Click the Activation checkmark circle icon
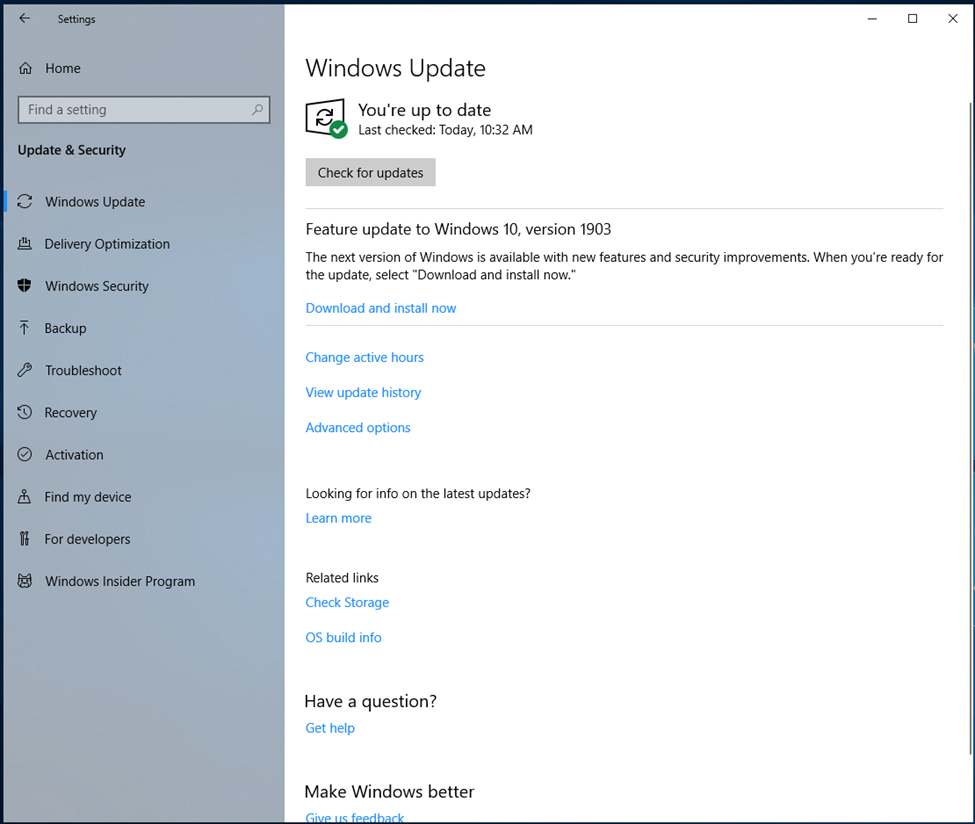Image resolution: width=975 pixels, height=824 pixels. (24, 455)
